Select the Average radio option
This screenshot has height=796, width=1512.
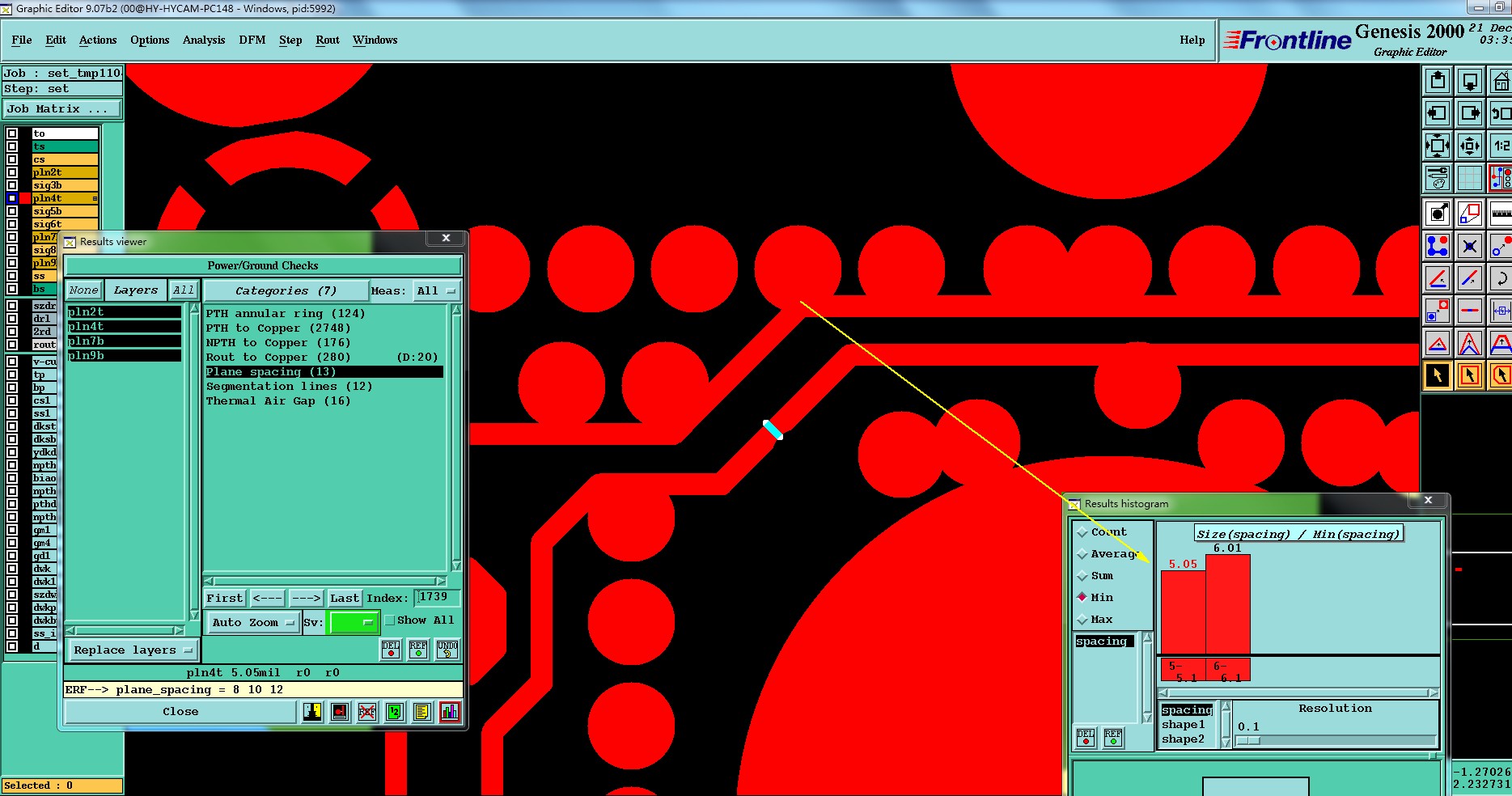point(1082,553)
